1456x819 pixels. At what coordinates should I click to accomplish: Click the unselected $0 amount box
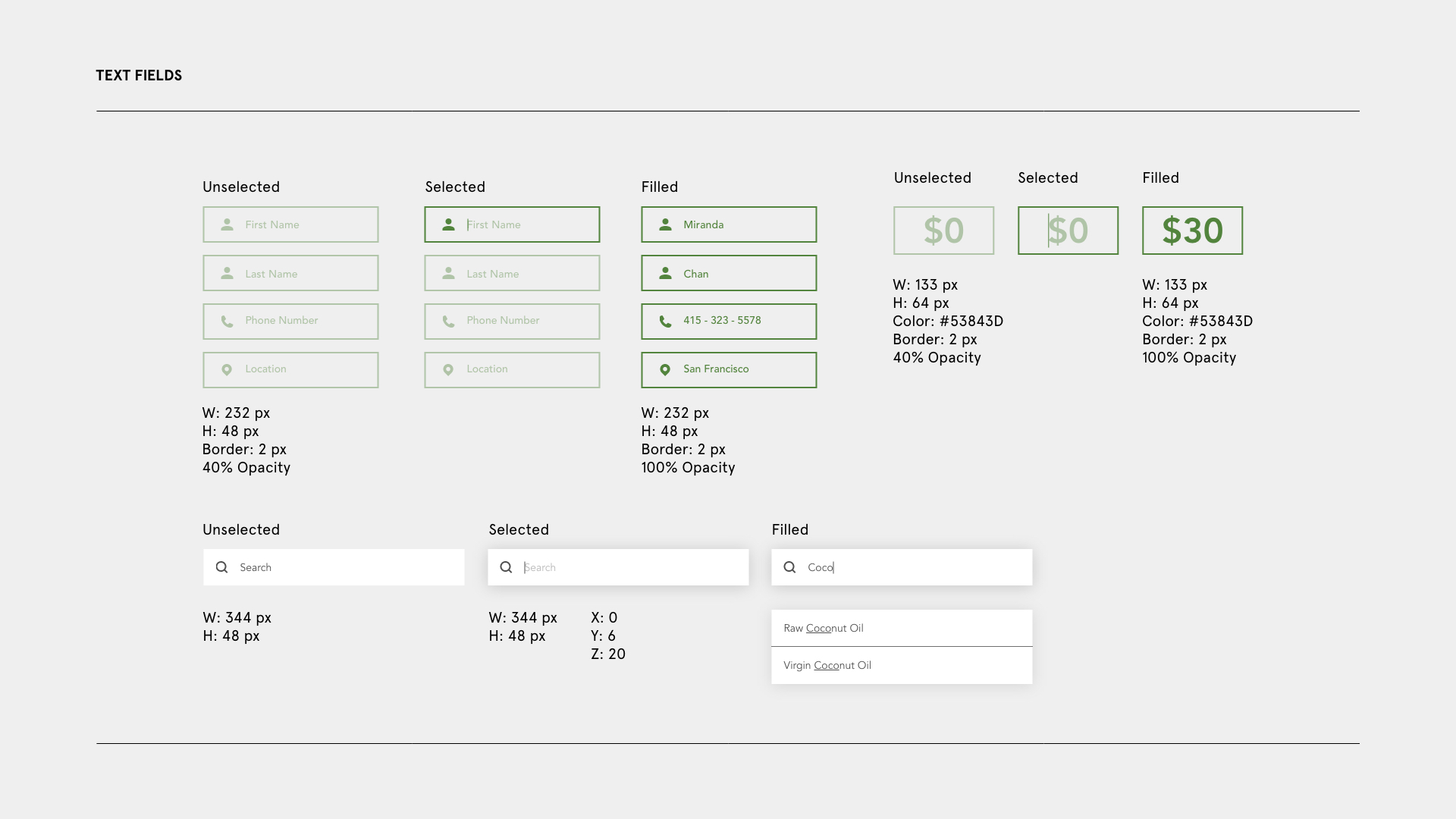[943, 231]
